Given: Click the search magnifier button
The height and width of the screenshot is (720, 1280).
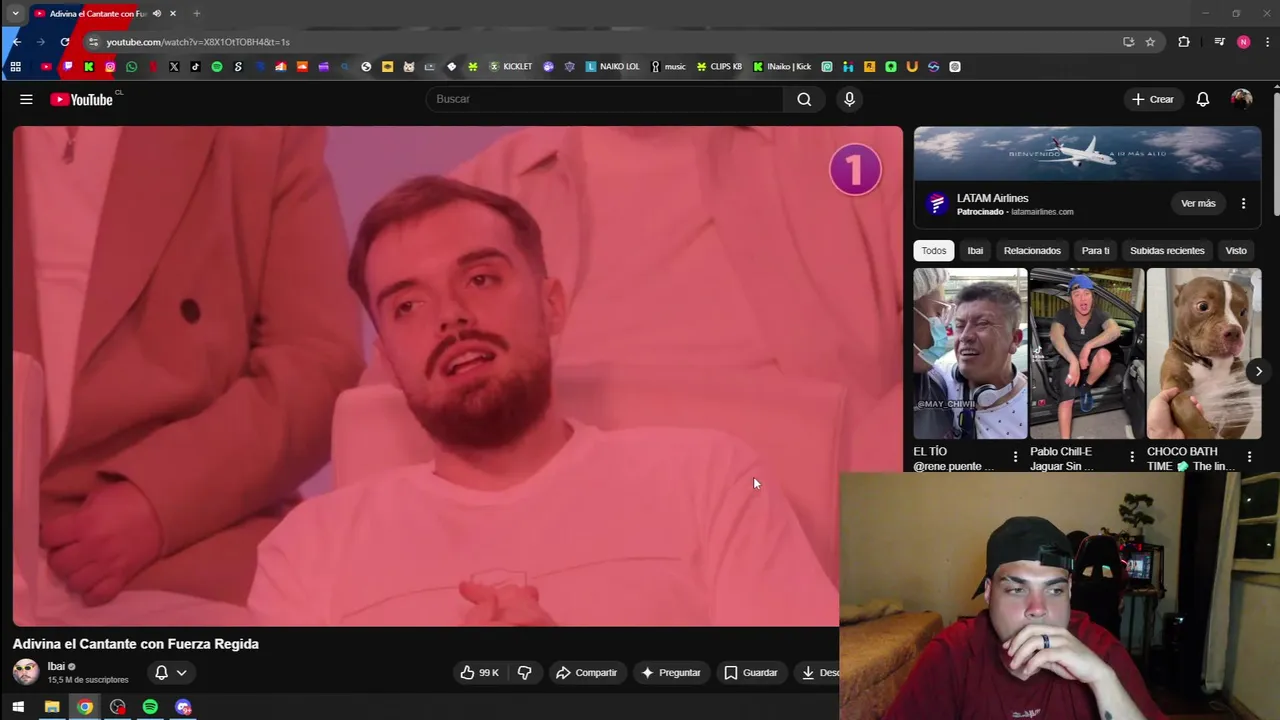Looking at the screenshot, I should pyautogui.click(x=804, y=99).
